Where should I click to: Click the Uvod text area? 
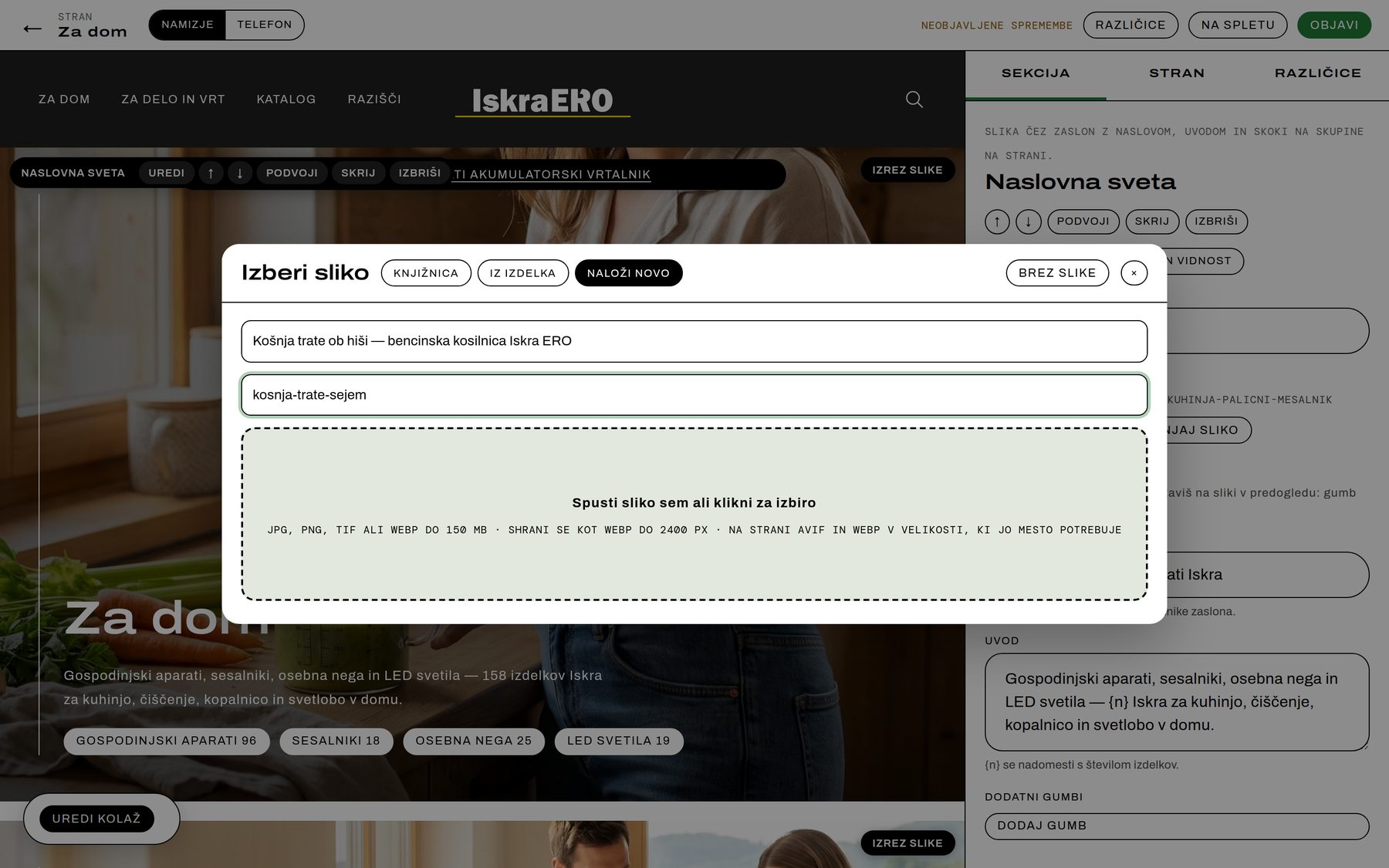point(1177,702)
